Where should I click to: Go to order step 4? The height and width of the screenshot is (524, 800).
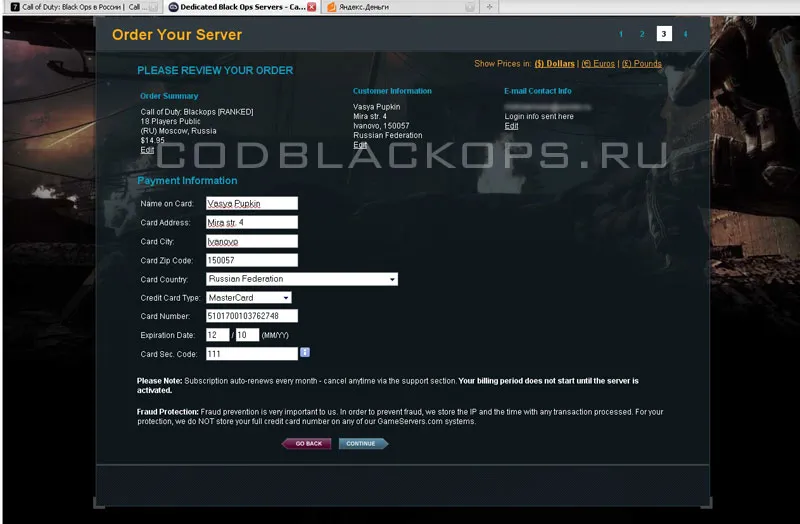click(685, 34)
